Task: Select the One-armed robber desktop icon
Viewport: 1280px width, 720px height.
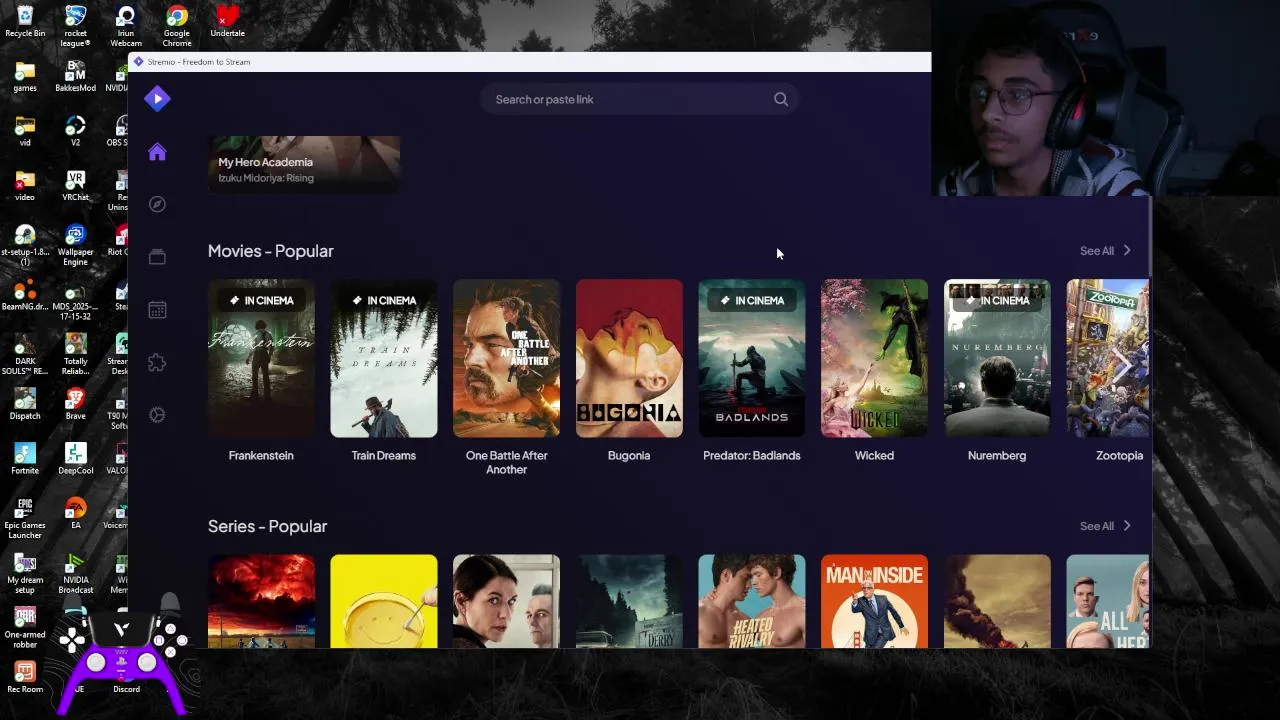Action: pyautogui.click(x=25, y=628)
